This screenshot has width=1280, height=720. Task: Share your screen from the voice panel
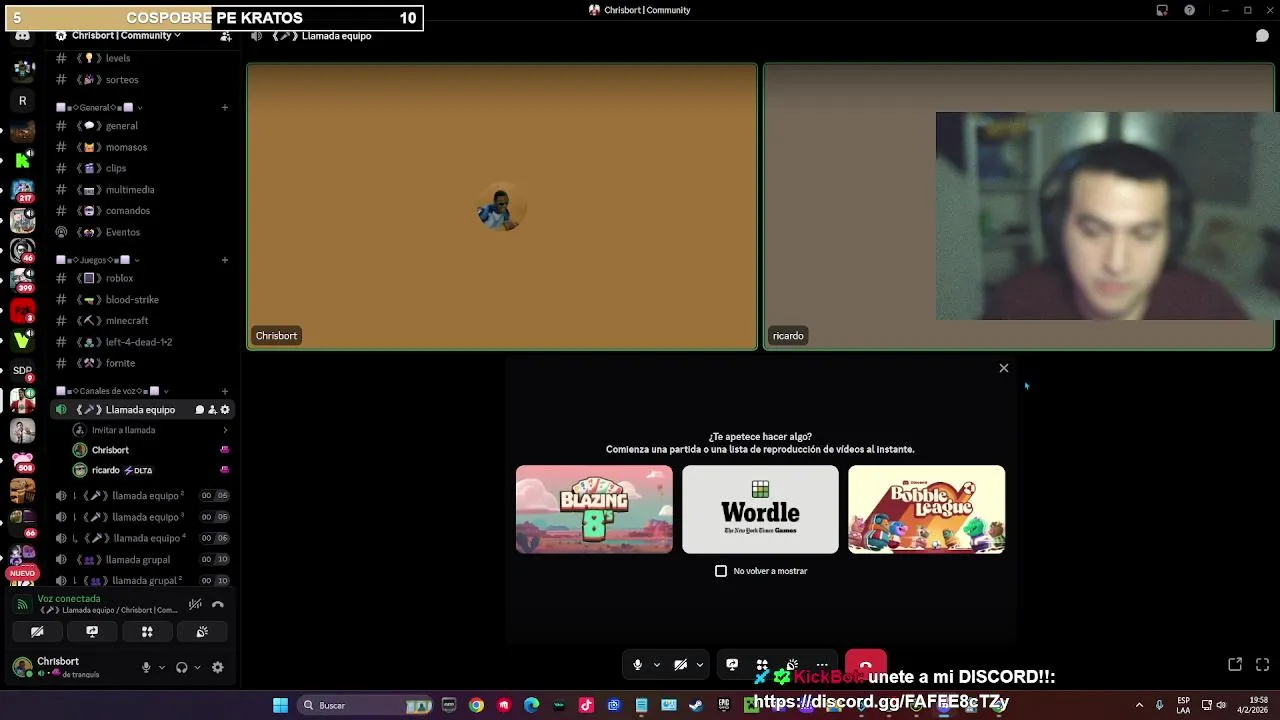point(92,632)
